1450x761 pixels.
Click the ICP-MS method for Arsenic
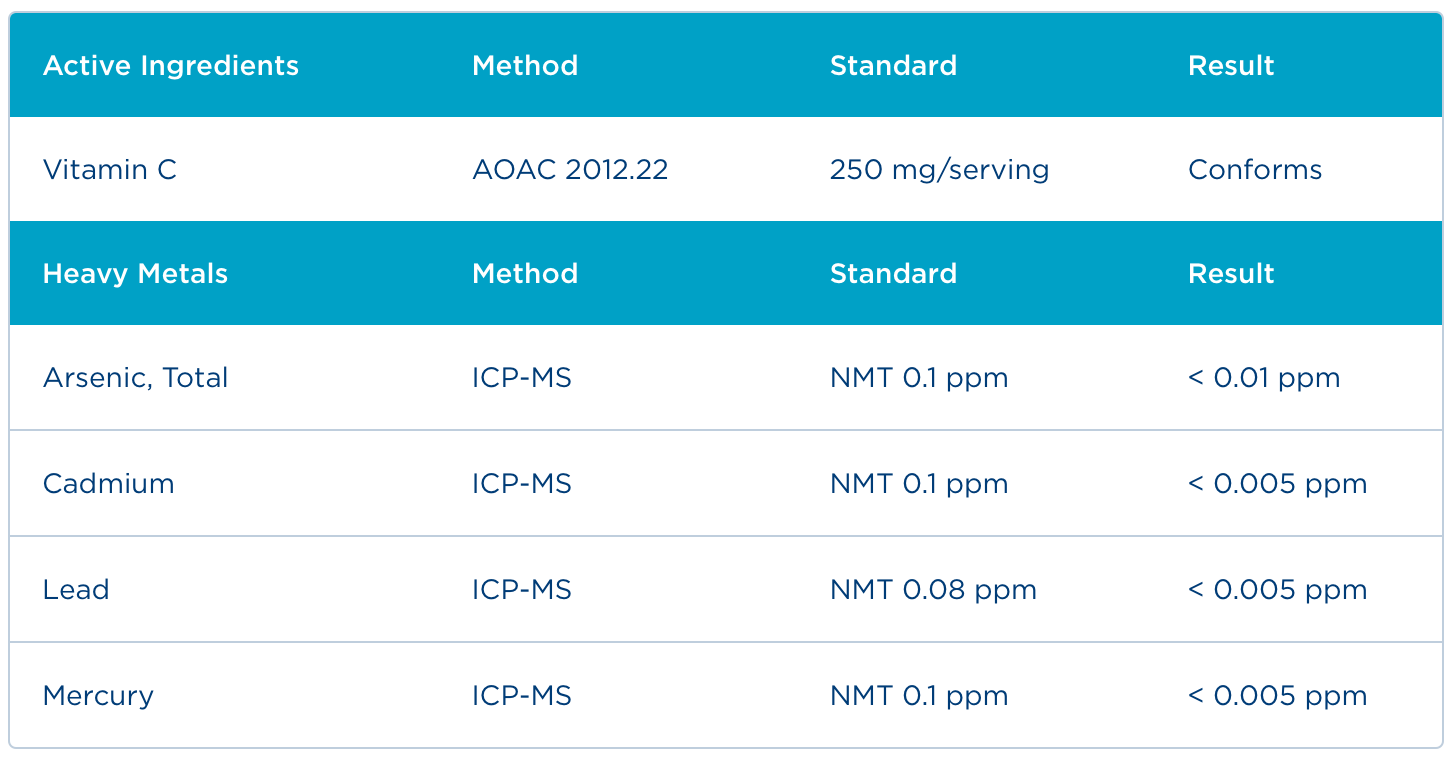click(522, 378)
